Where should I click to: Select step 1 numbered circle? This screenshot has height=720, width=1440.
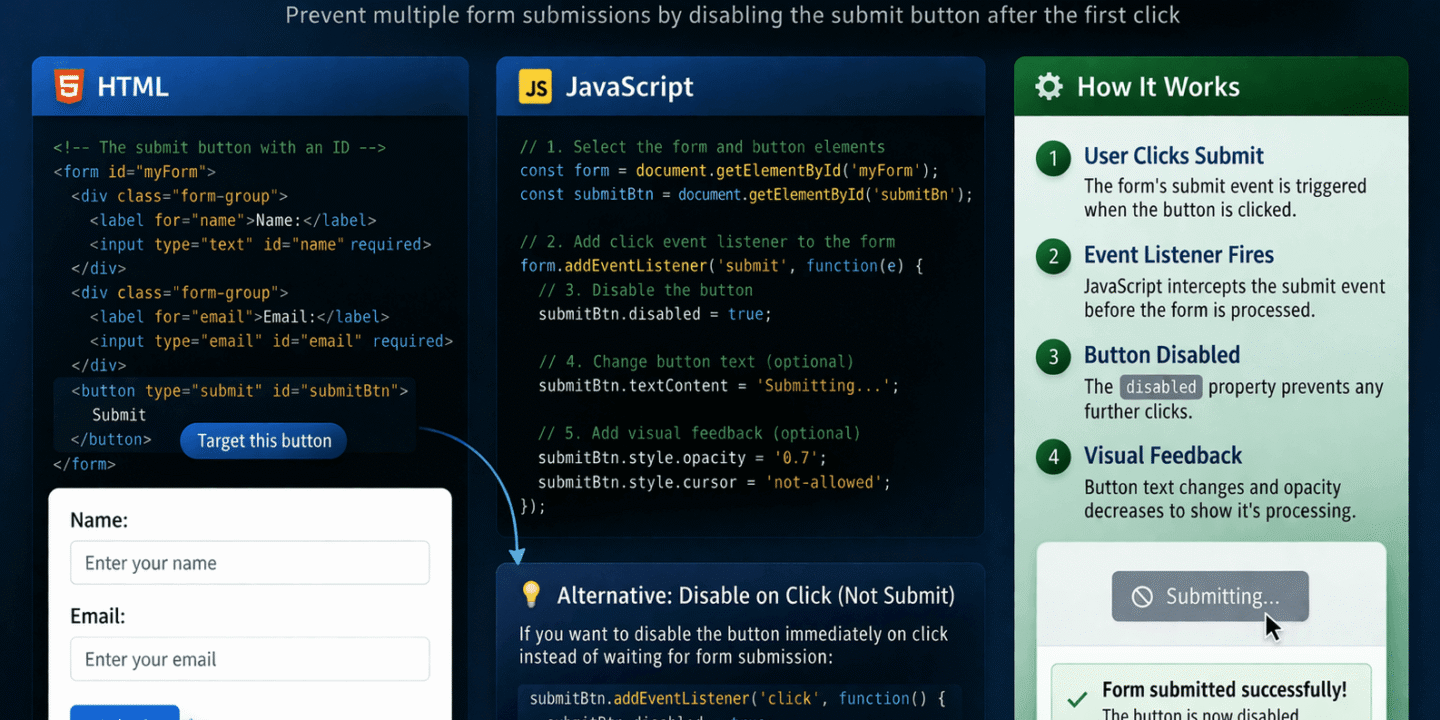click(1052, 156)
